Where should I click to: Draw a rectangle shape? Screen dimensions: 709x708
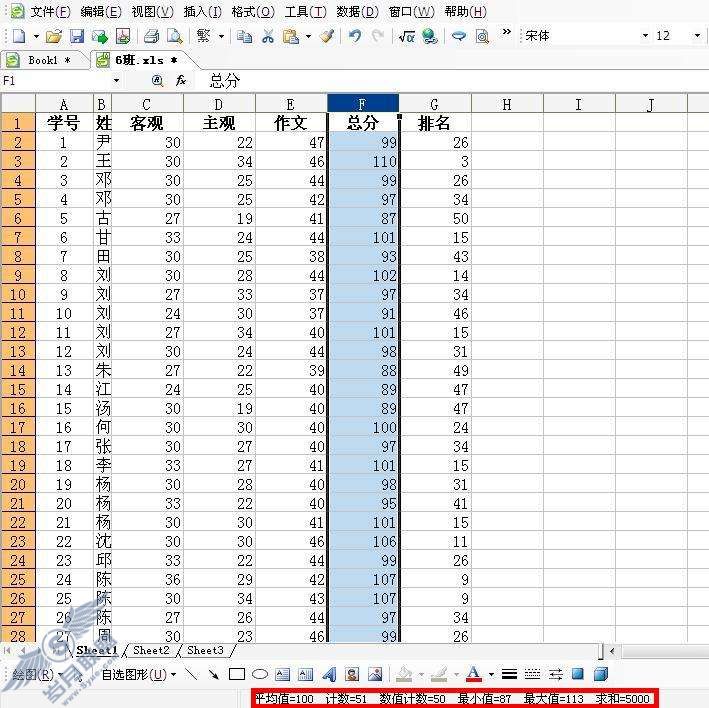[x=237, y=675]
